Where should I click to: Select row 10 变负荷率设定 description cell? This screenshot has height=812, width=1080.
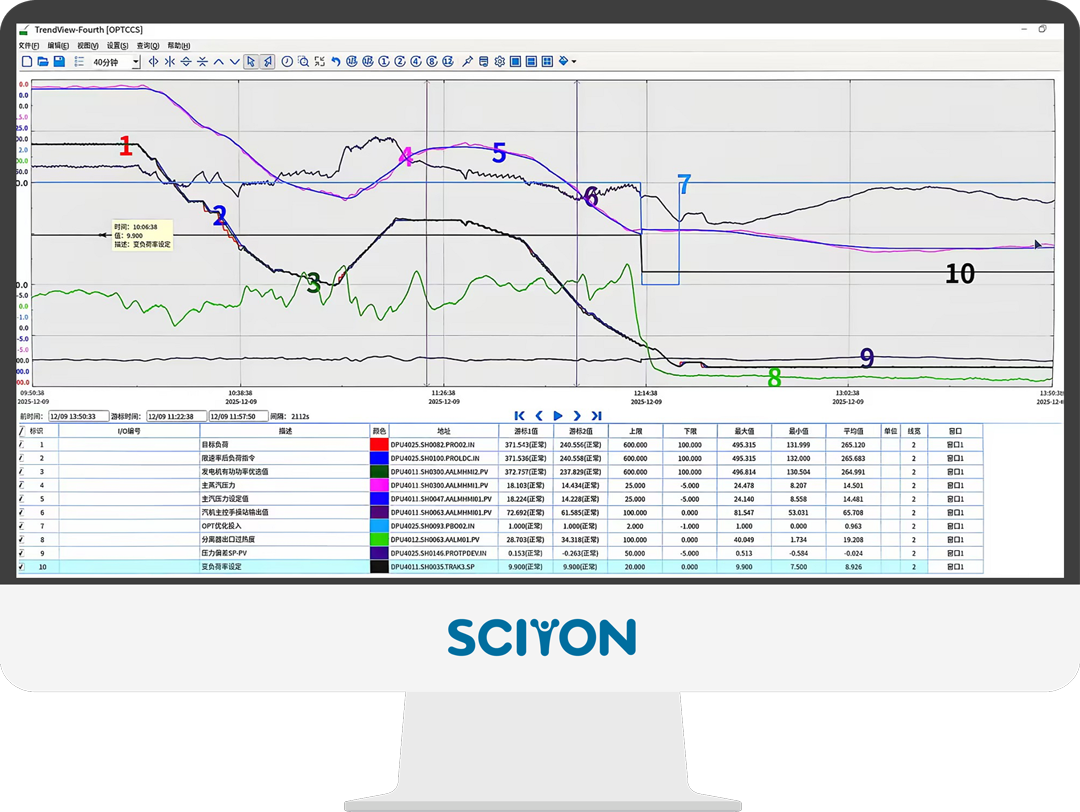click(285, 567)
